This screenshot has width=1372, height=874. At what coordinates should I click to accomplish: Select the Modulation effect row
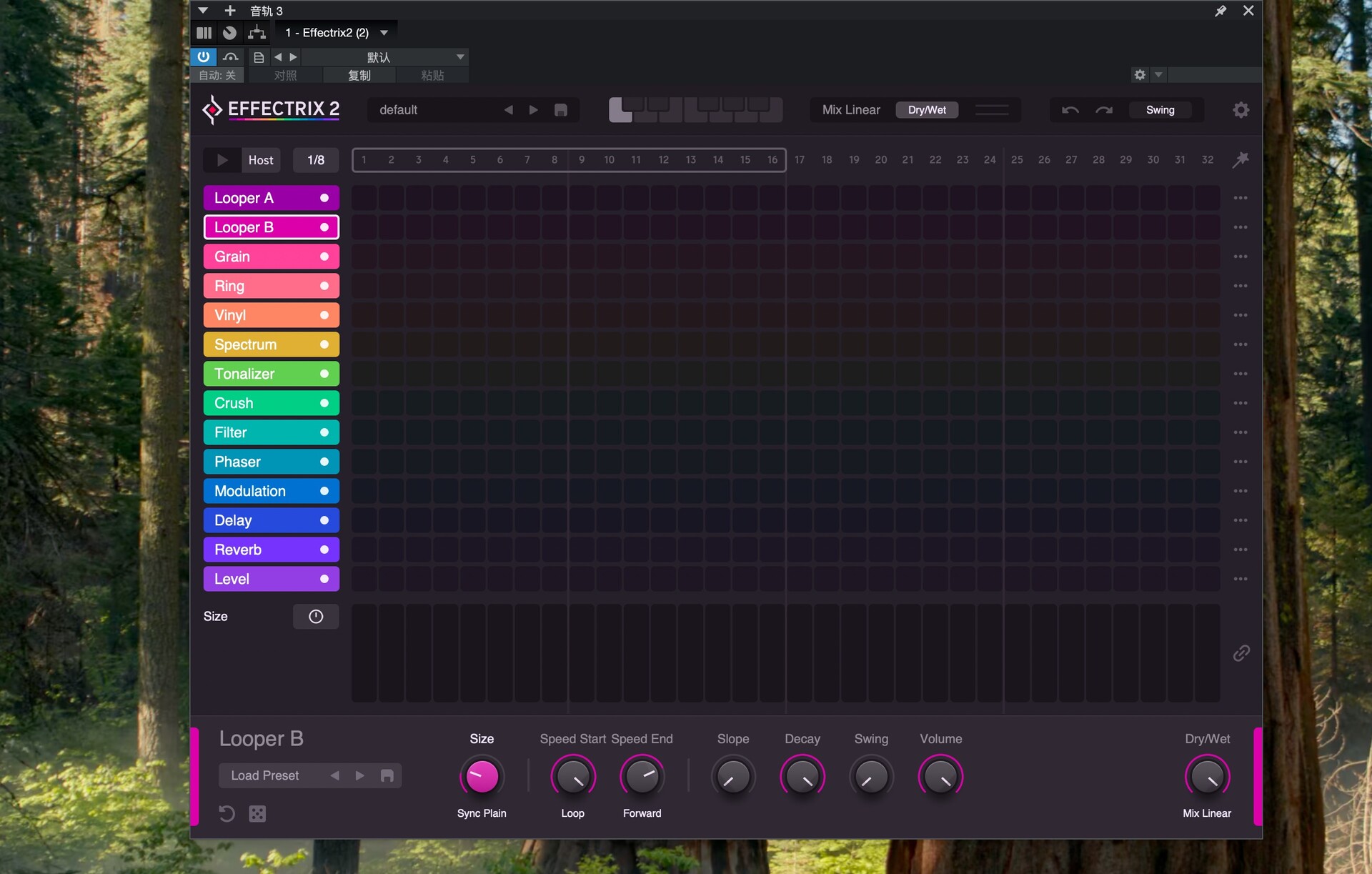coord(271,491)
